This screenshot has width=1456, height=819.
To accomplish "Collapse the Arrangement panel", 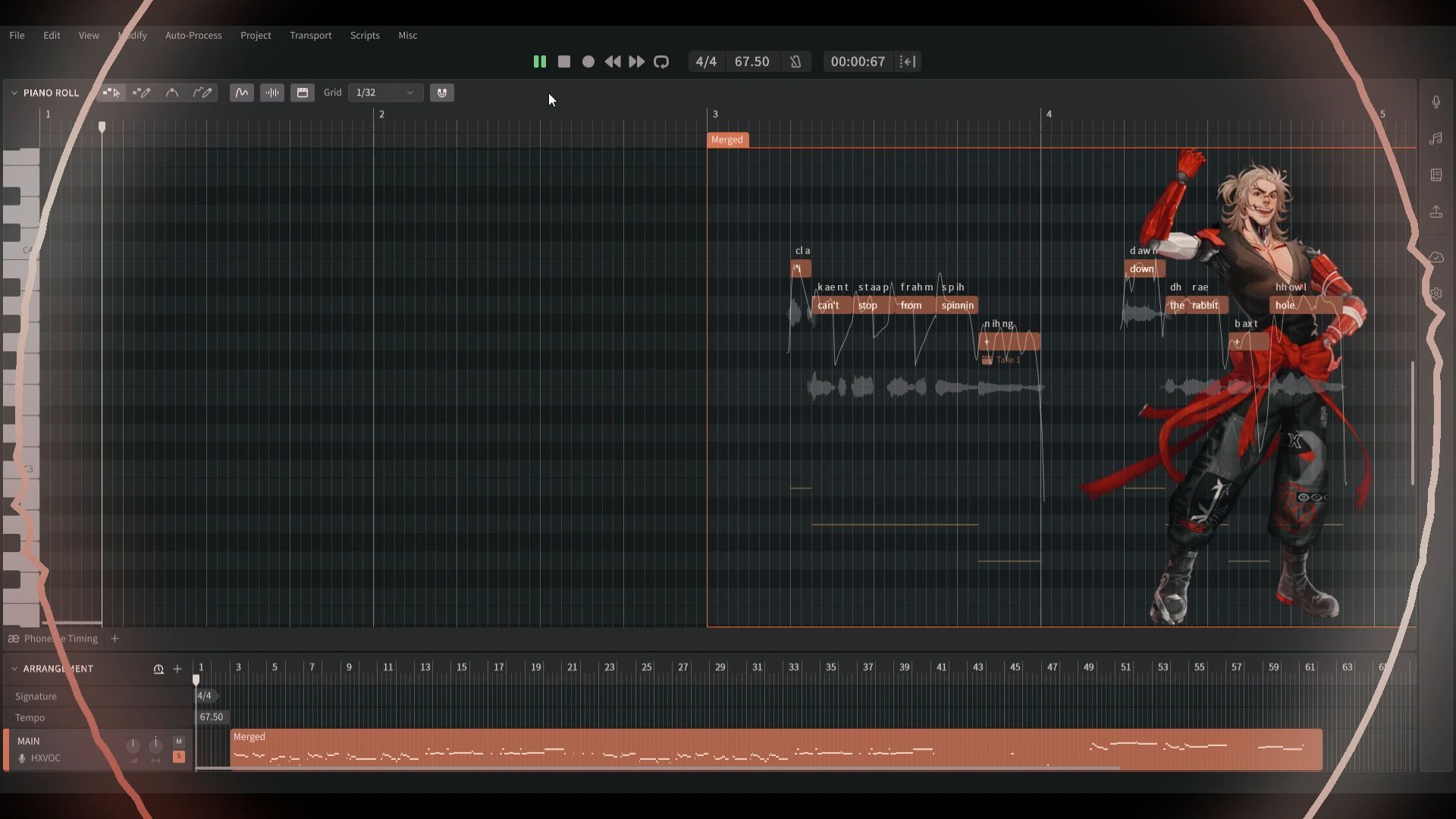I will (14, 669).
